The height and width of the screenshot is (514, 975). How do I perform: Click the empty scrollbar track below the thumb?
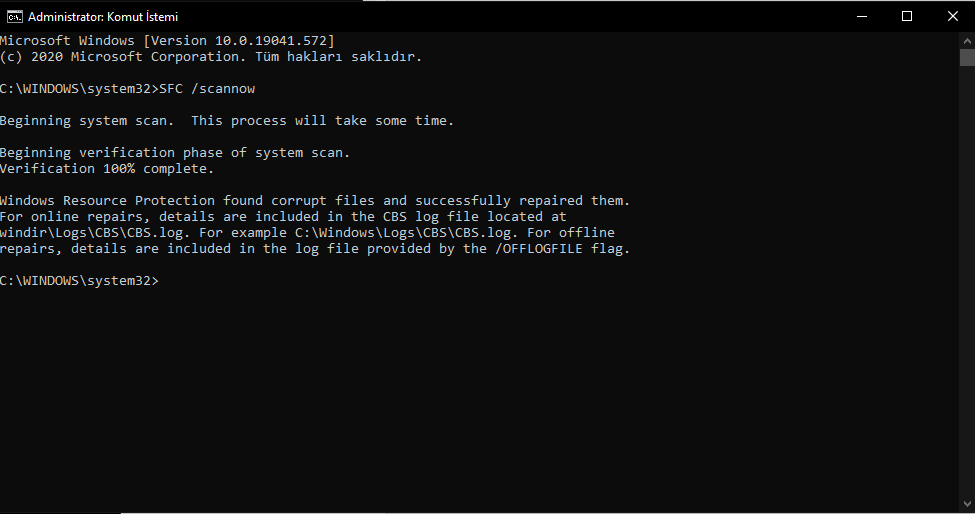(x=967, y=280)
